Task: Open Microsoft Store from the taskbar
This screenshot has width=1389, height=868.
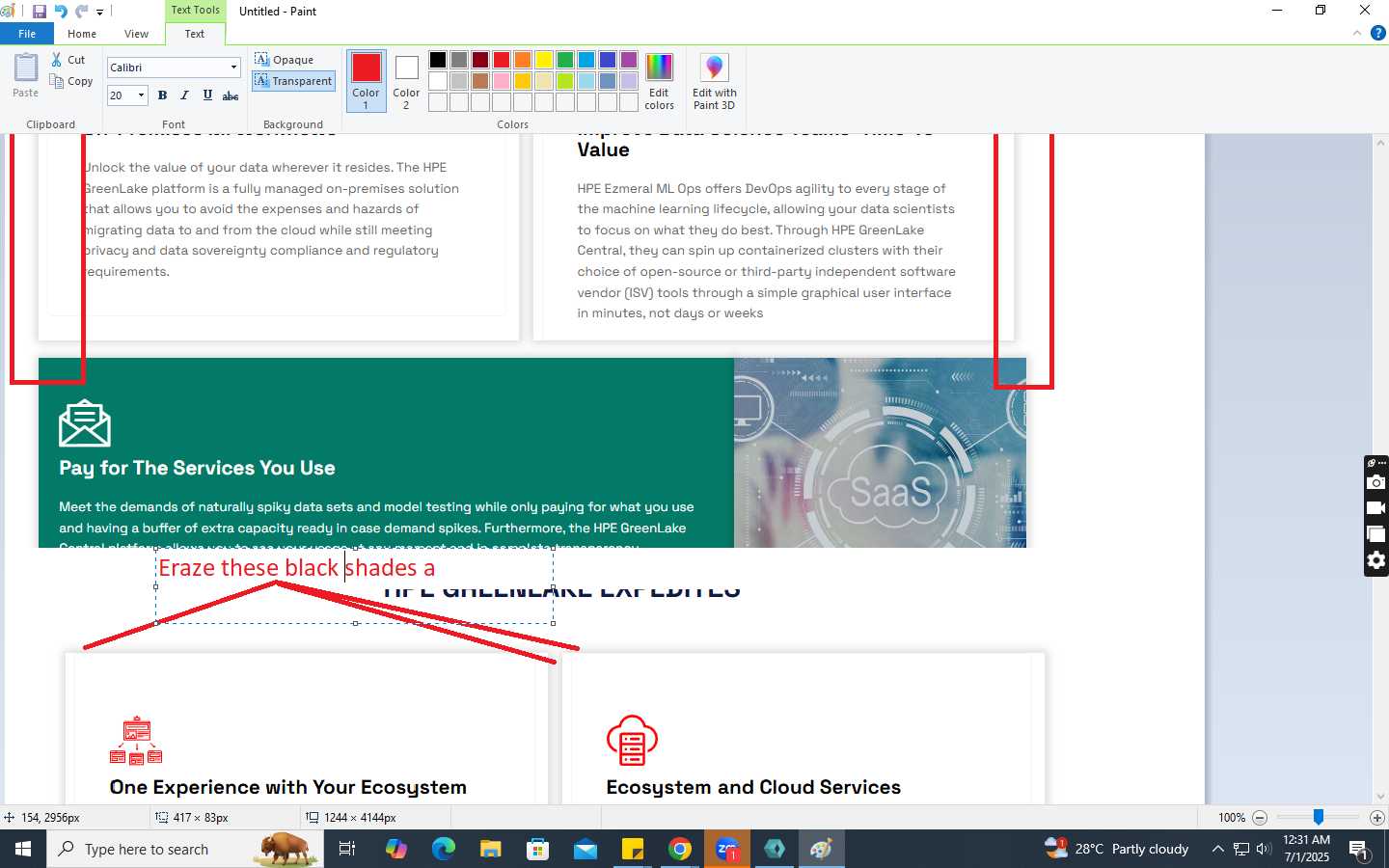Action: click(537, 849)
